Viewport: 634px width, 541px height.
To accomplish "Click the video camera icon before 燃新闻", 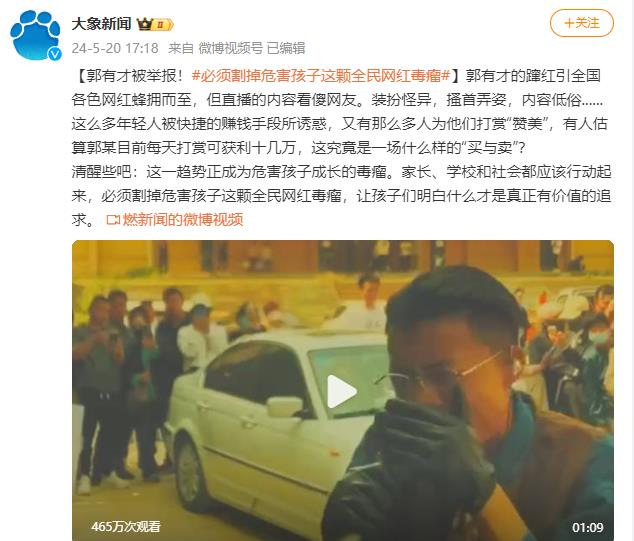I will click(x=113, y=220).
